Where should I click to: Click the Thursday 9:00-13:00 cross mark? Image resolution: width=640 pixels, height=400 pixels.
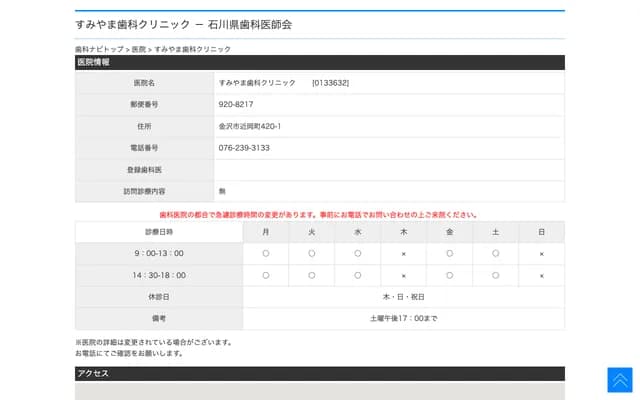(403, 253)
